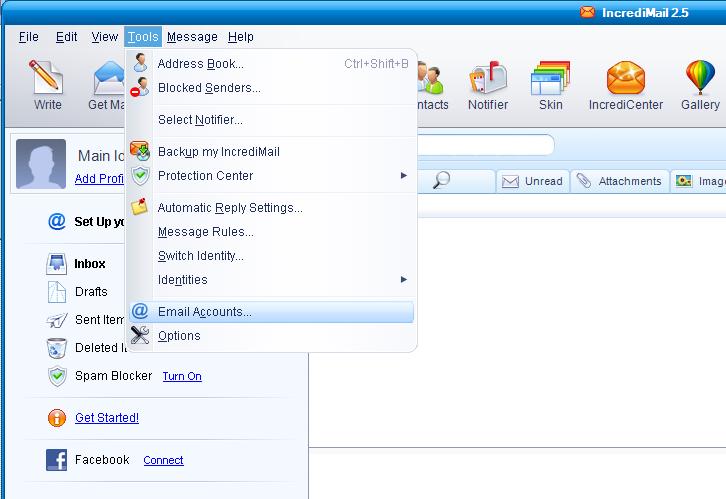Choose Email Accounts... menu entry
This screenshot has width=726, height=499.
pyautogui.click(x=271, y=312)
